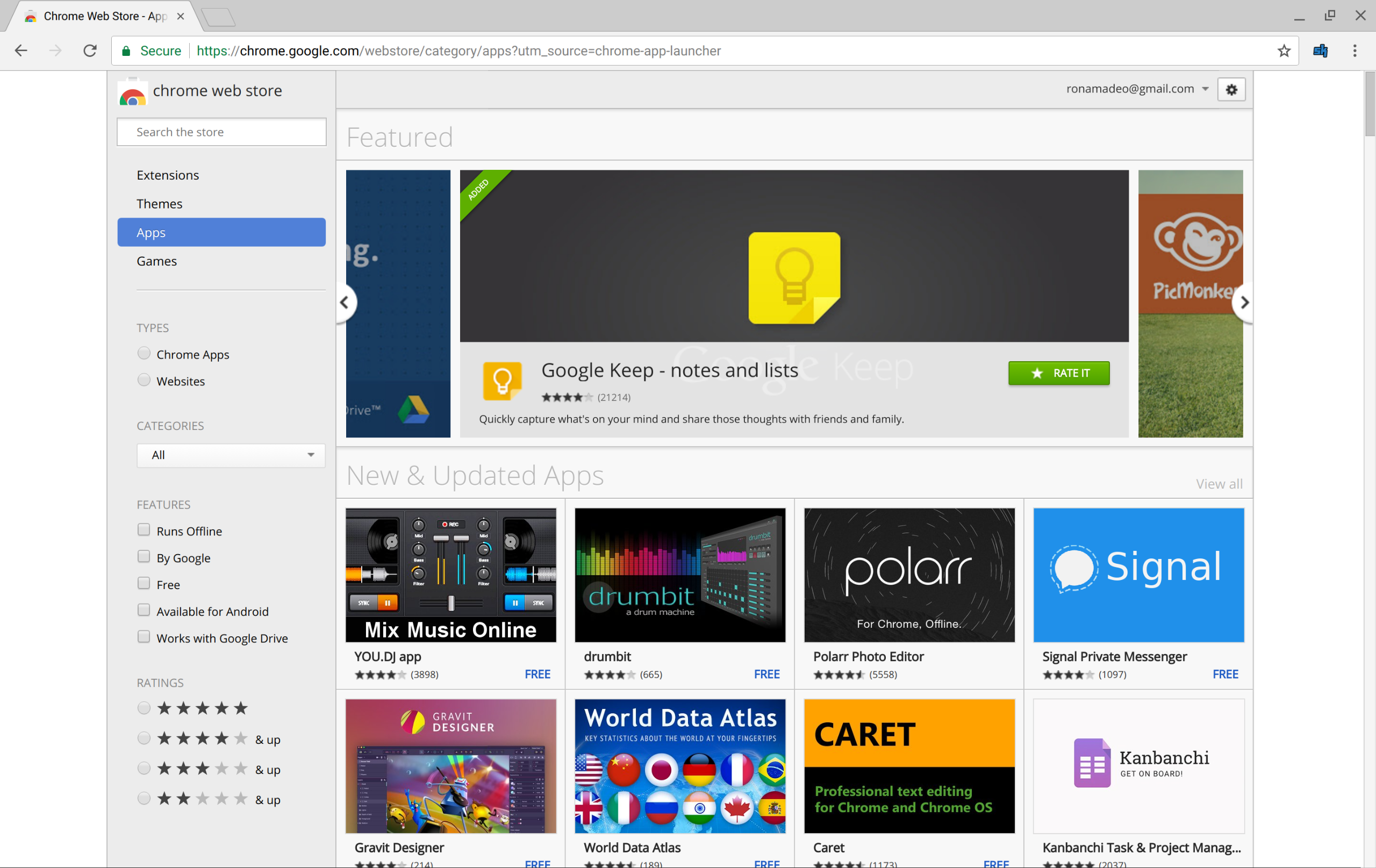Click the Polarr Photo Editor icon

(x=909, y=575)
